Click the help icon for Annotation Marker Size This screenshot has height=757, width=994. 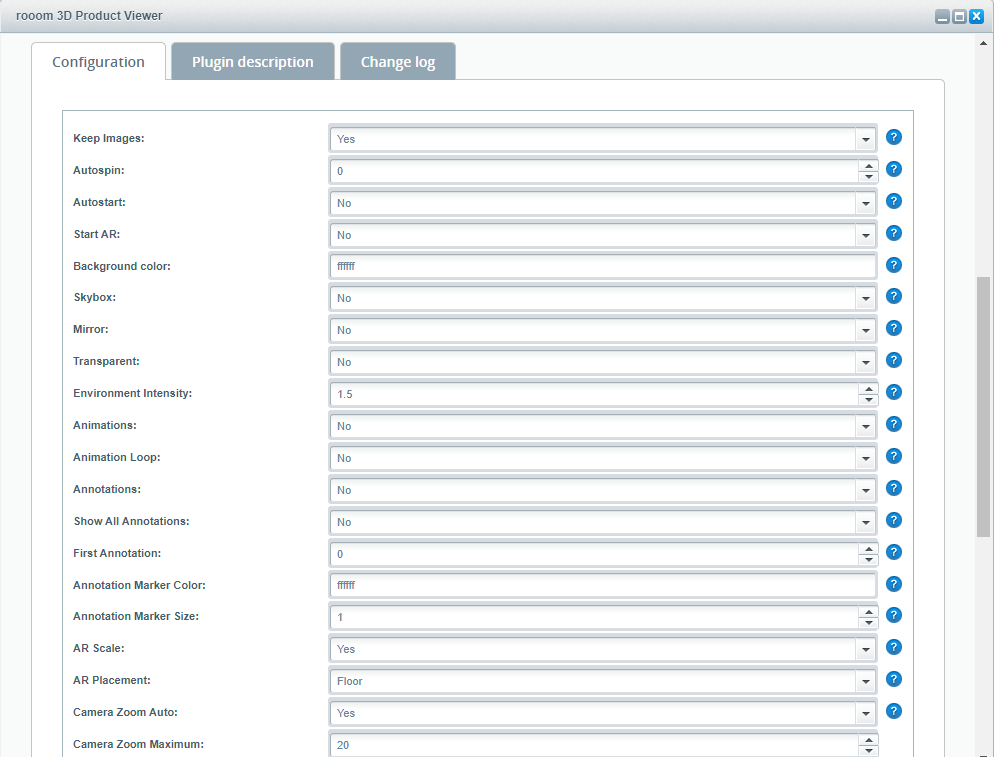click(x=894, y=615)
